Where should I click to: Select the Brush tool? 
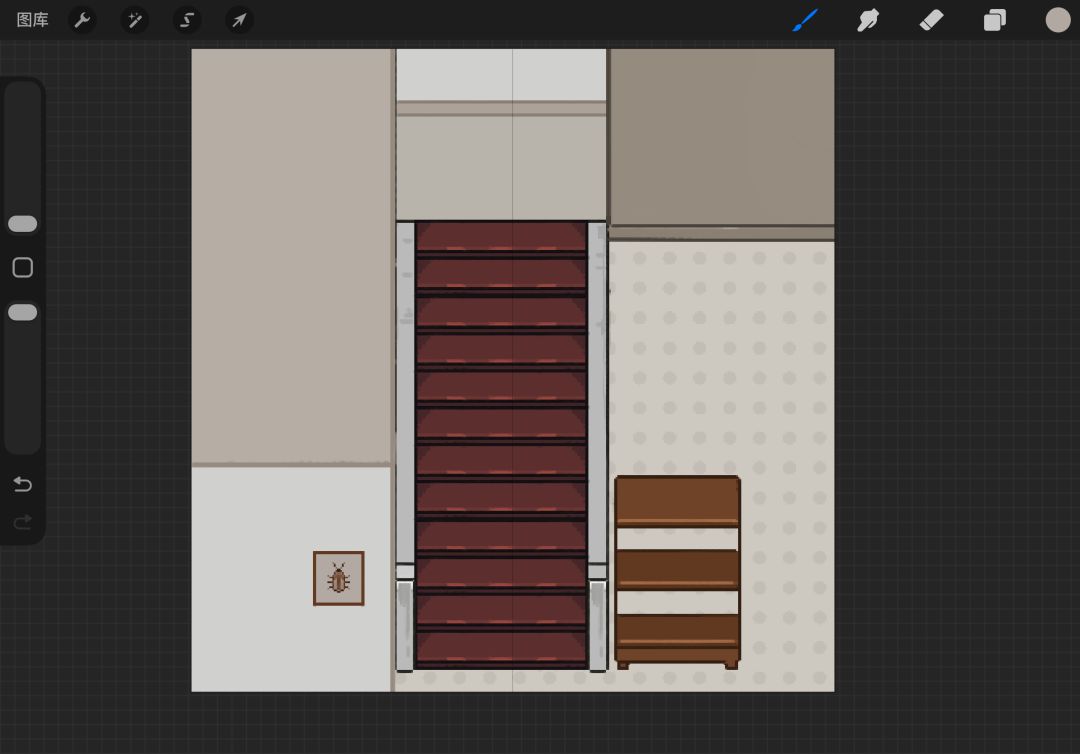[804, 20]
